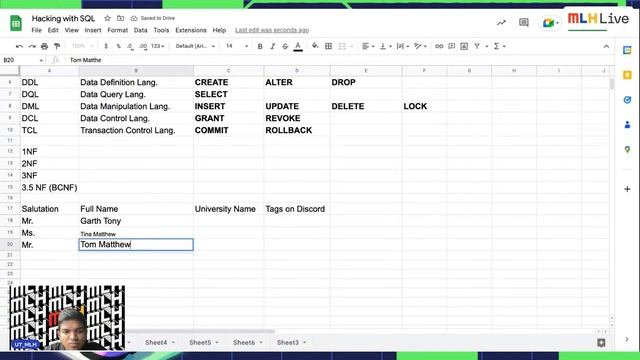Open the activity trend icon
This screenshot has height=360, width=640.
pos(501,23)
